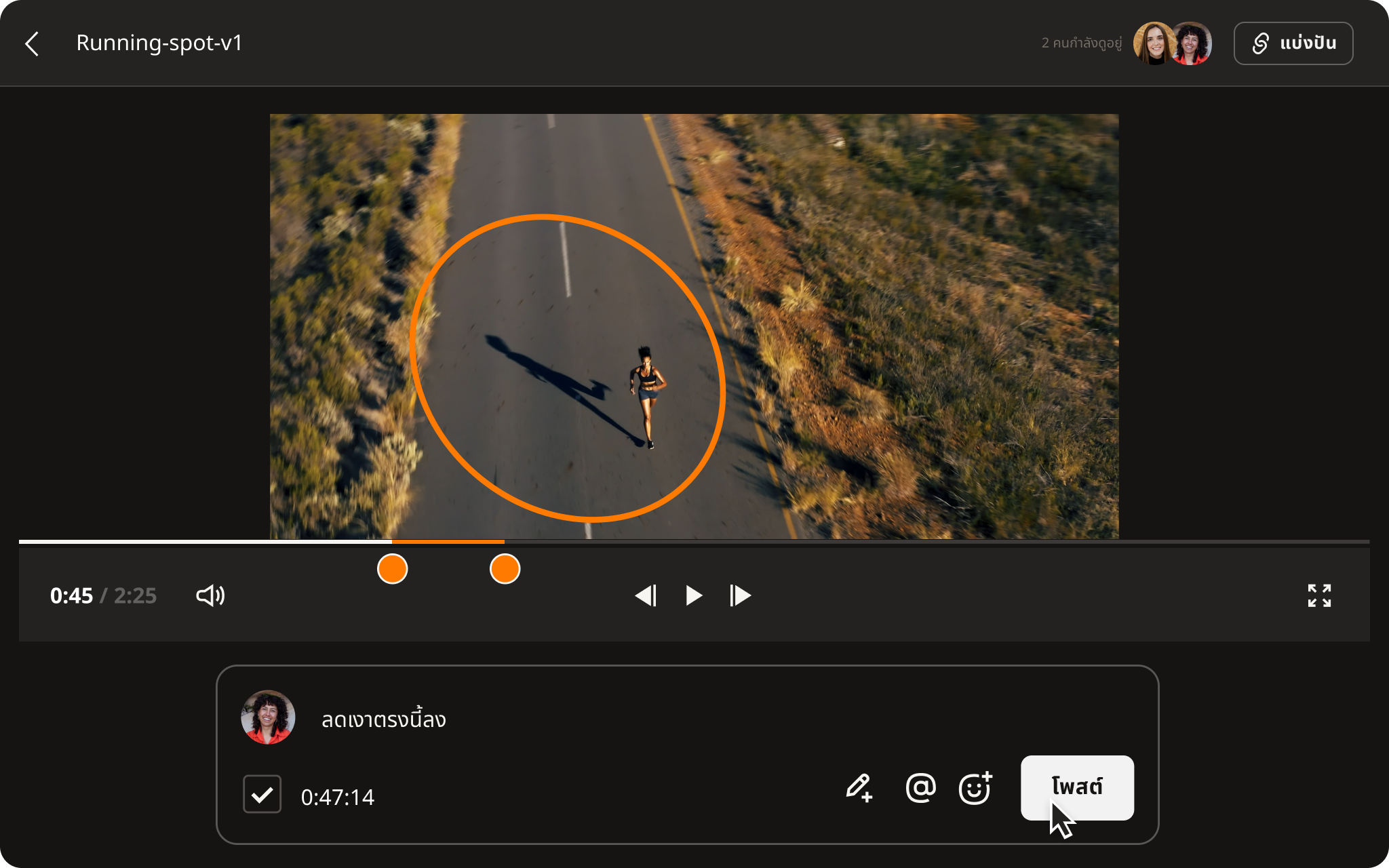Go back using the left chevron arrow
1389x868 pixels.
32,43
